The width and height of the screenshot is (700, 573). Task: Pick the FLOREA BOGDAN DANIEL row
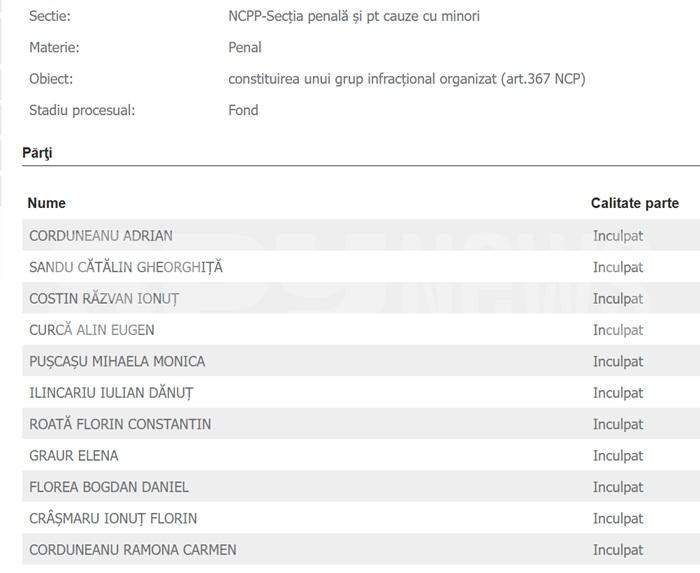(109, 487)
